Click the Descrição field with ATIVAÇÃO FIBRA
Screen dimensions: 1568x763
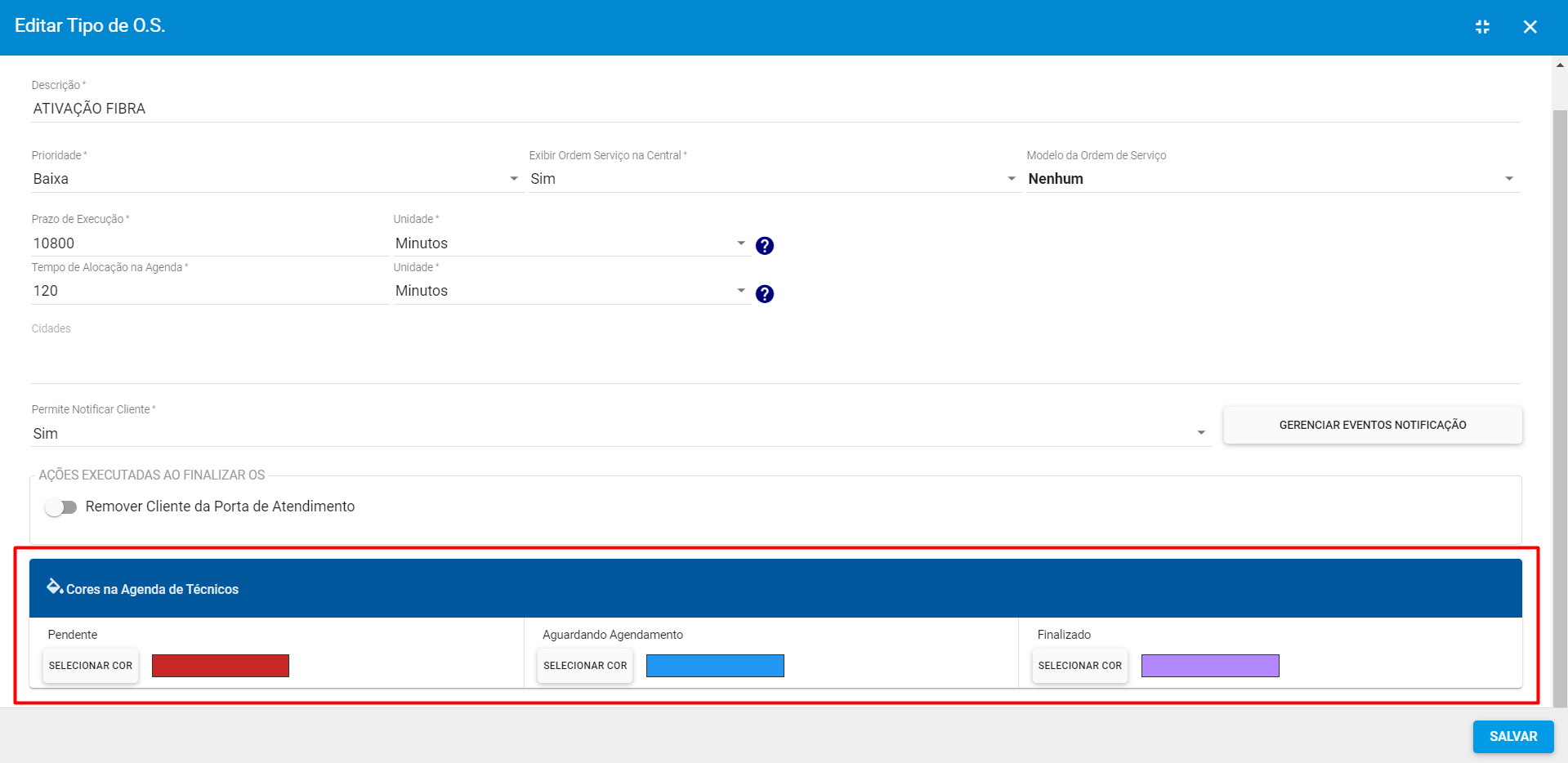(775, 109)
